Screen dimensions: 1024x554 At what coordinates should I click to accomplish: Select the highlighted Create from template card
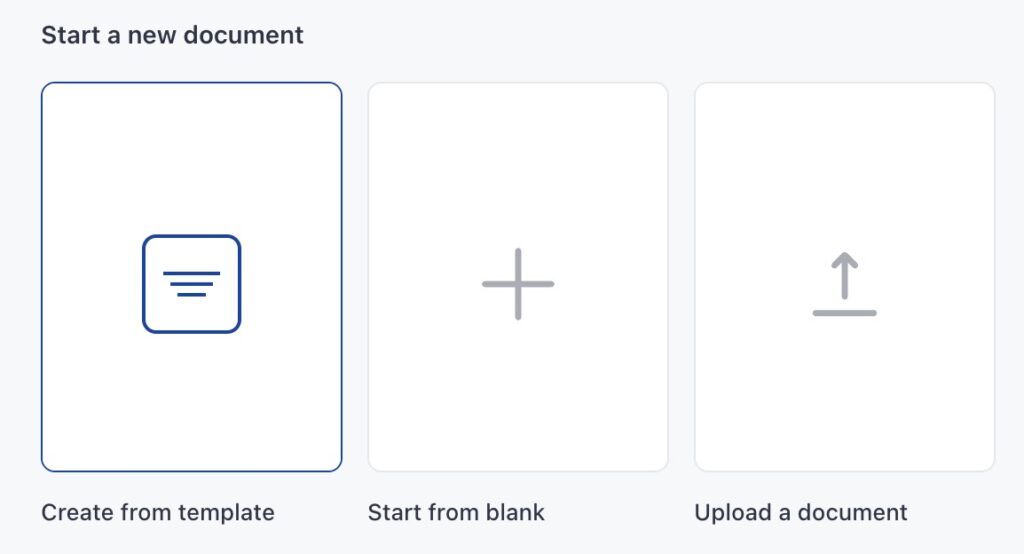(x=191, y=277)
